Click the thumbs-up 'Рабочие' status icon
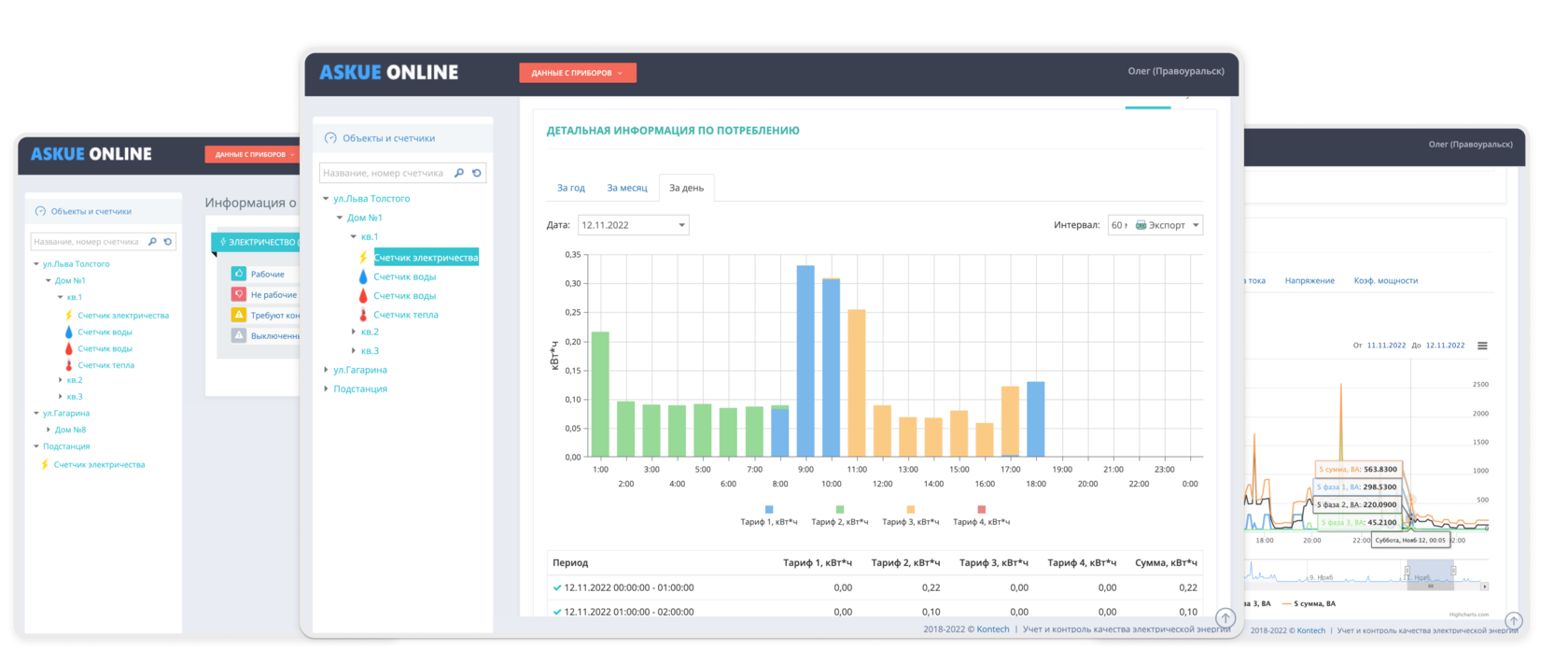The image size is (1568, 650). 239,274
